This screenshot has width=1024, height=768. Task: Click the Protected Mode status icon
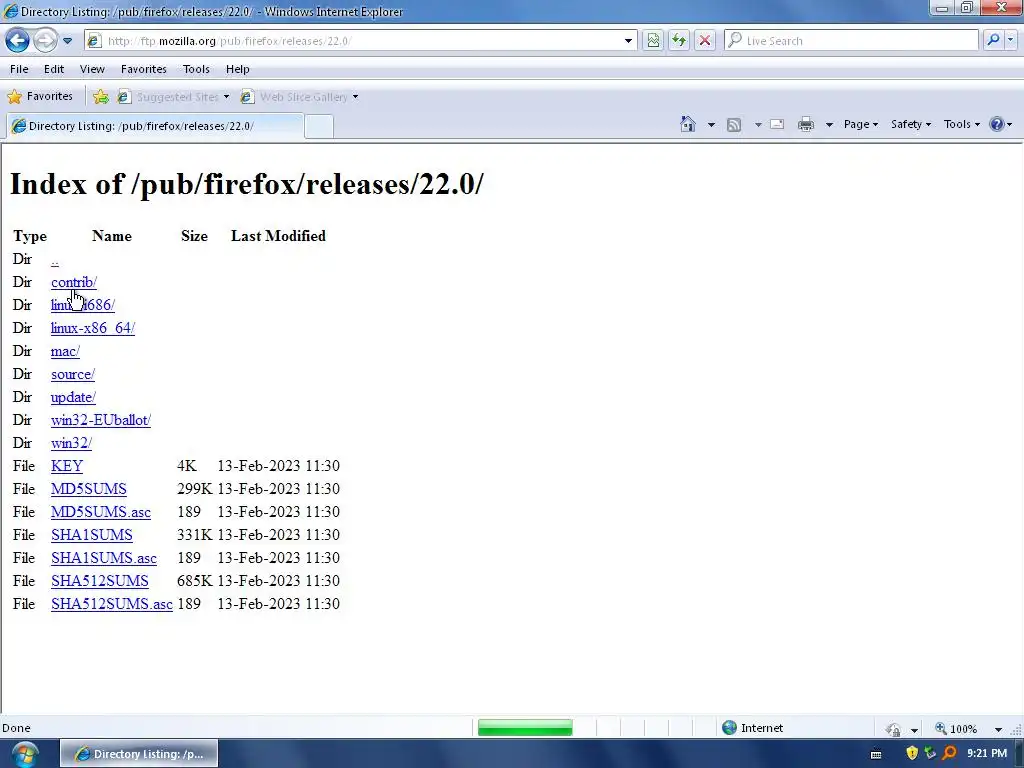[893, 729]
